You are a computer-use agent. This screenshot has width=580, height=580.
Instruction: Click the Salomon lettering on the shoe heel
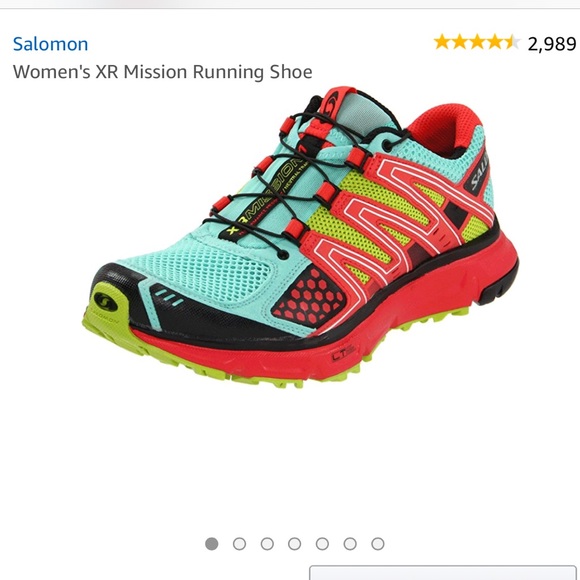(x=480, y=172)
